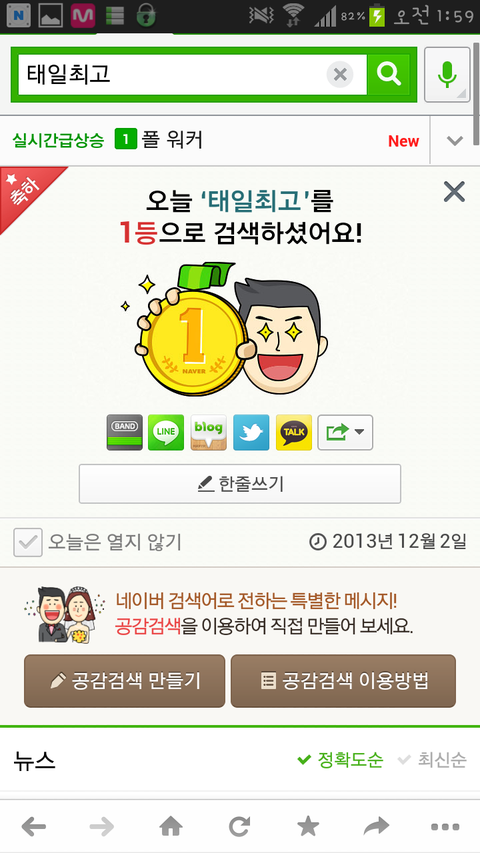Check the 오늘은 열지 않기 checkbox
The height and width of the screenshot is (853, 480).
click(28, 542)
